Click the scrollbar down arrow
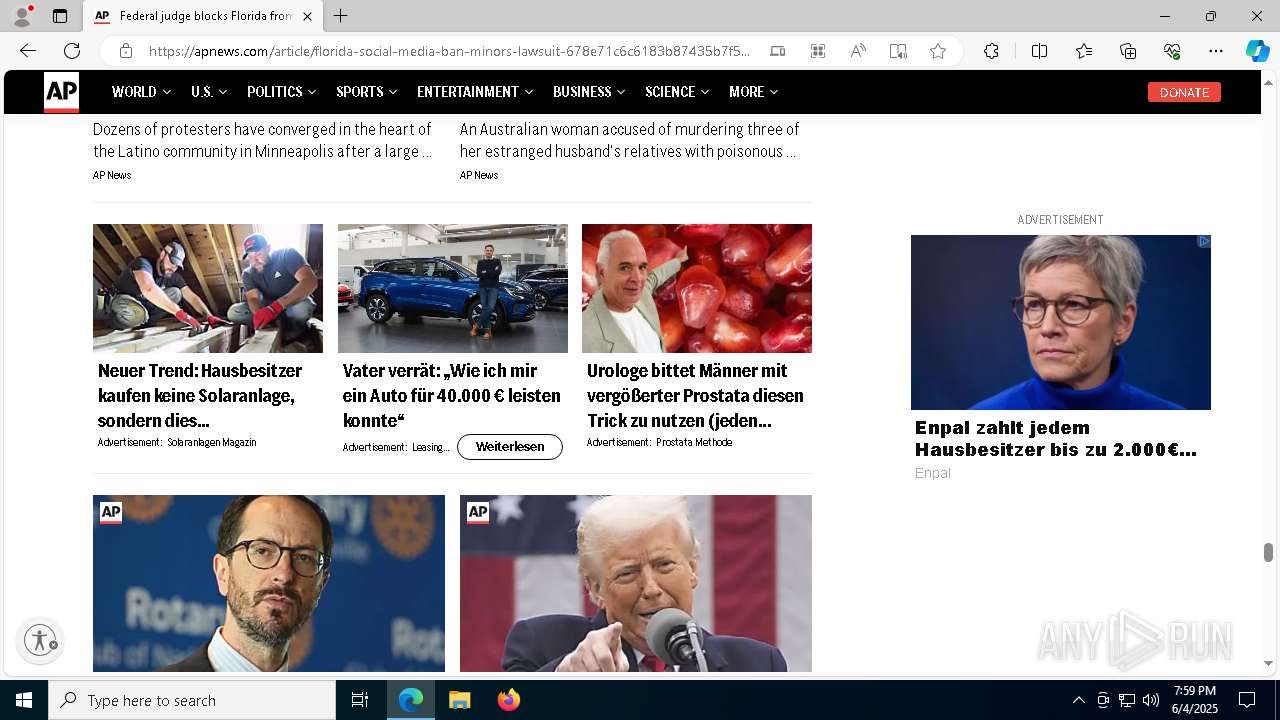 [x=1268, y=663]
